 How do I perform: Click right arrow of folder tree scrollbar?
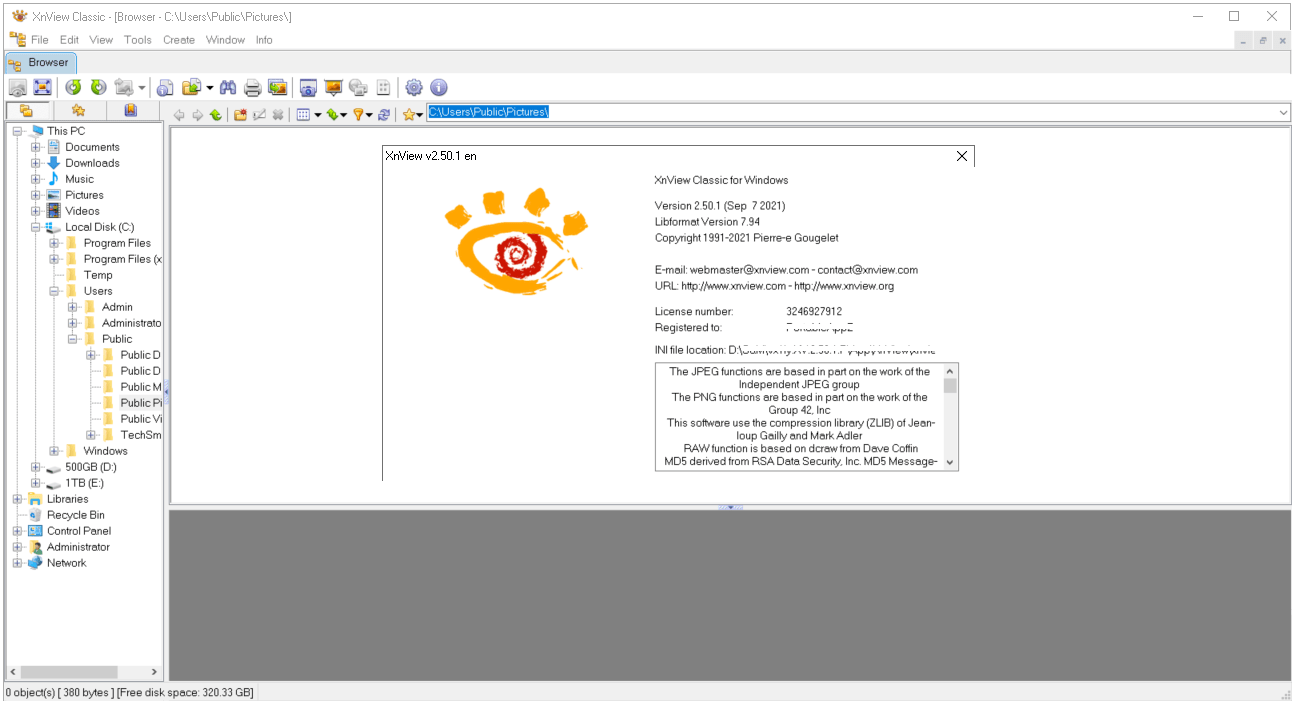(154, 672)
